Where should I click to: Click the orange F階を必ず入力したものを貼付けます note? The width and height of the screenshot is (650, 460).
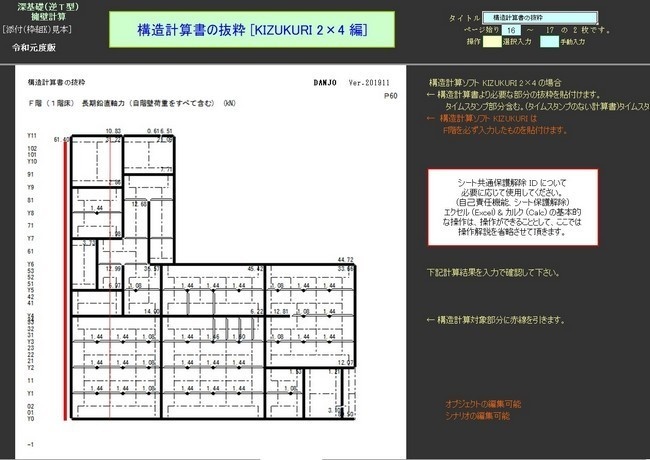[505, 130]
